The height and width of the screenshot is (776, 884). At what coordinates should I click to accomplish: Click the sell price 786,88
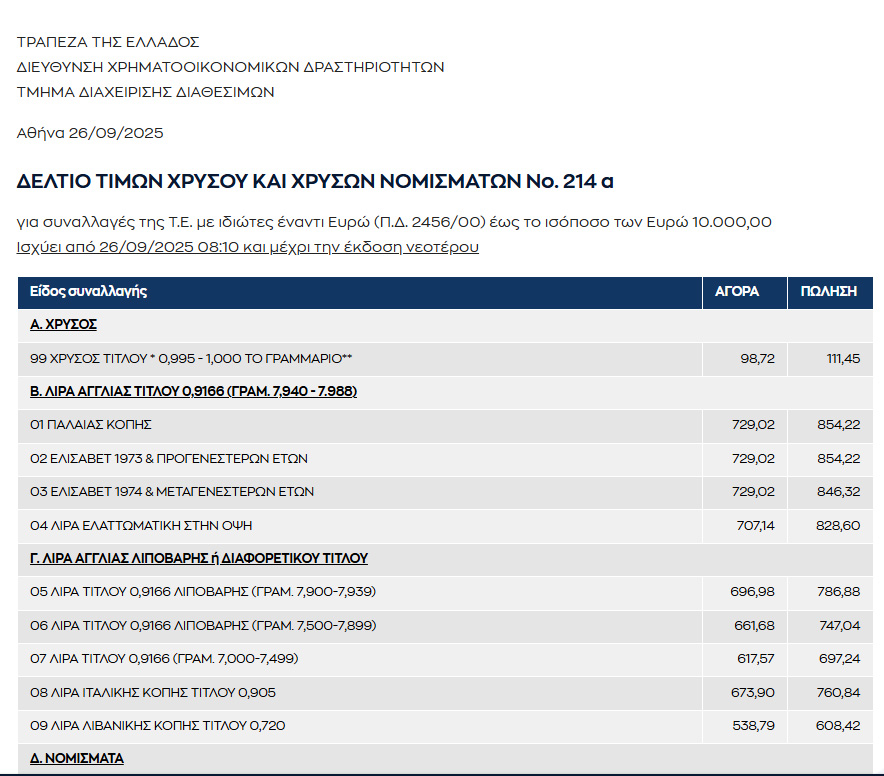(x=839, y=592)
